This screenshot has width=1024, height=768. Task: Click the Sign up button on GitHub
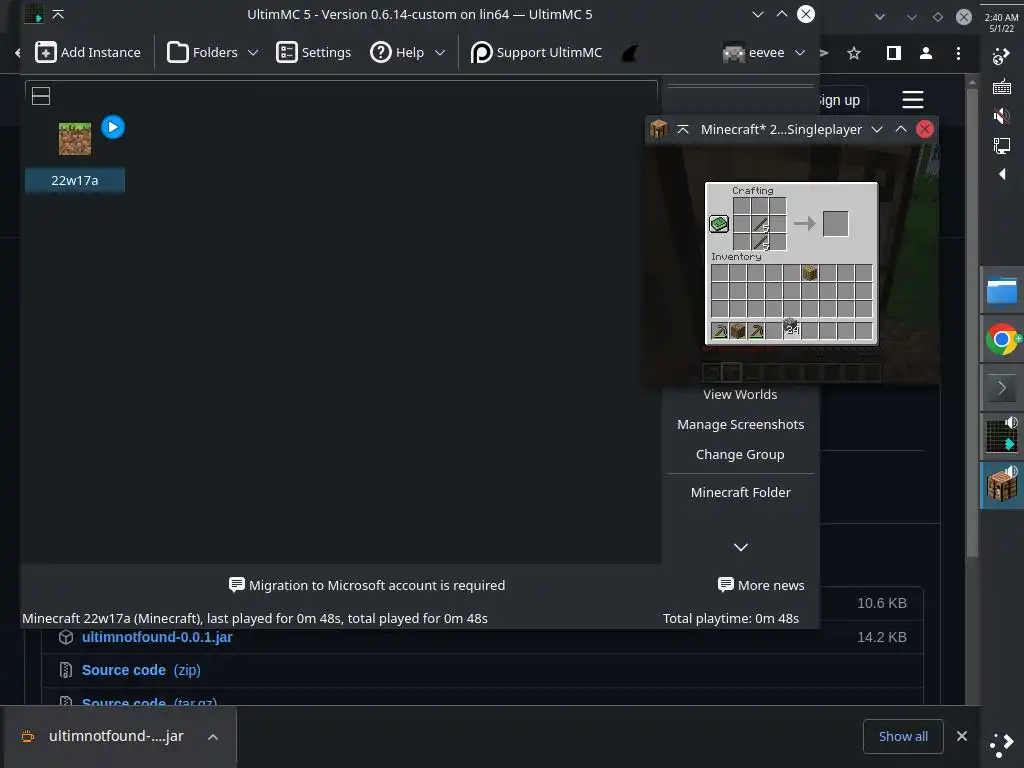click(840, 100)
